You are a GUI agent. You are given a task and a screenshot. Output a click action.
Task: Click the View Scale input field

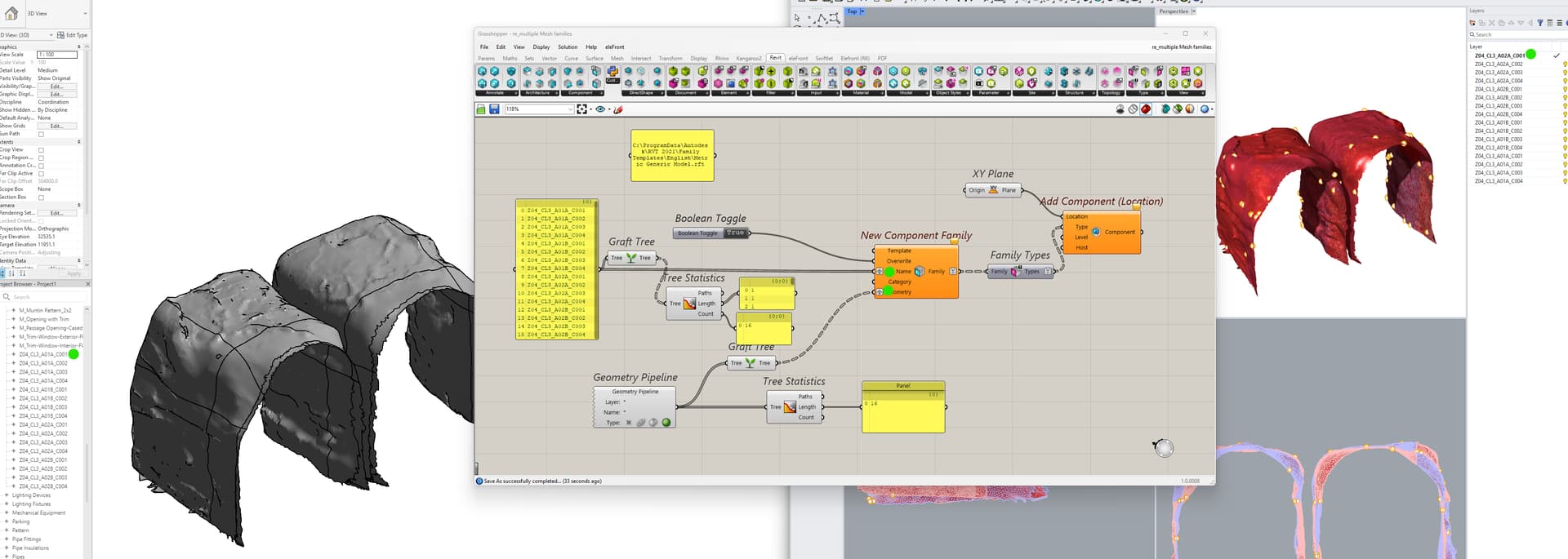(57, 55)
